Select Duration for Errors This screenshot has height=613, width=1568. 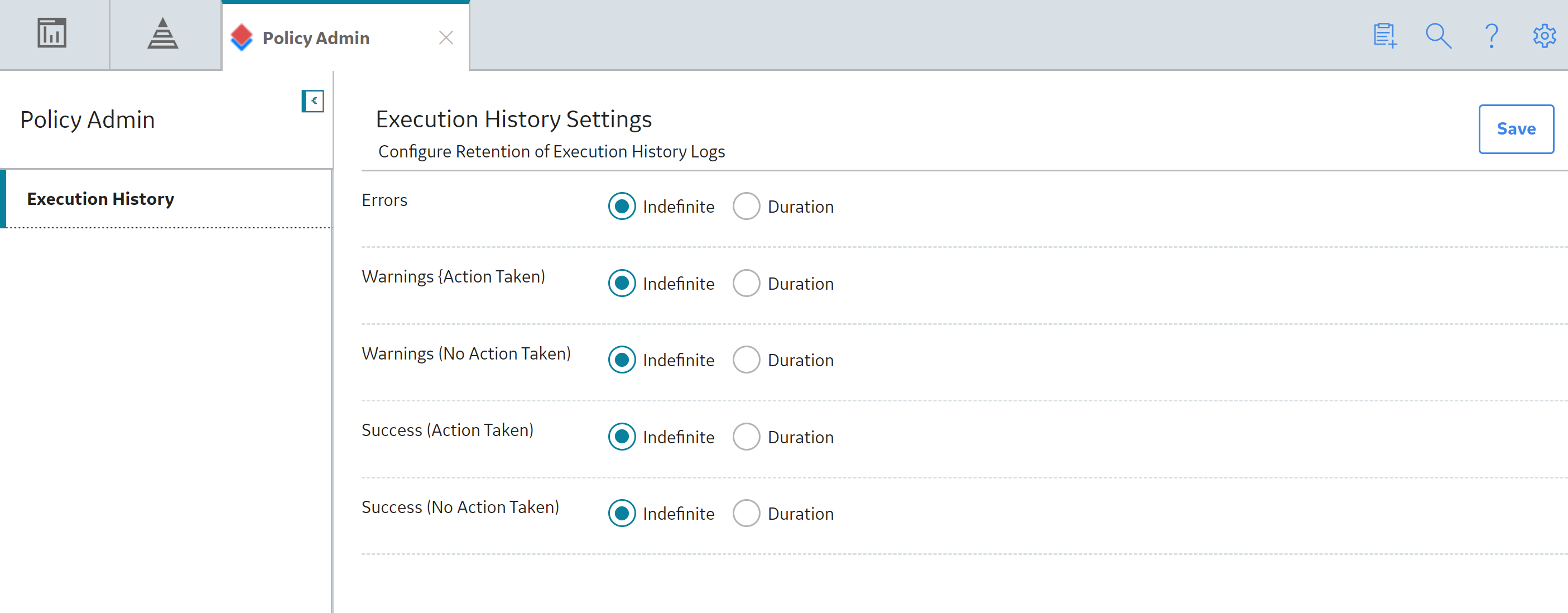point(746,207)
